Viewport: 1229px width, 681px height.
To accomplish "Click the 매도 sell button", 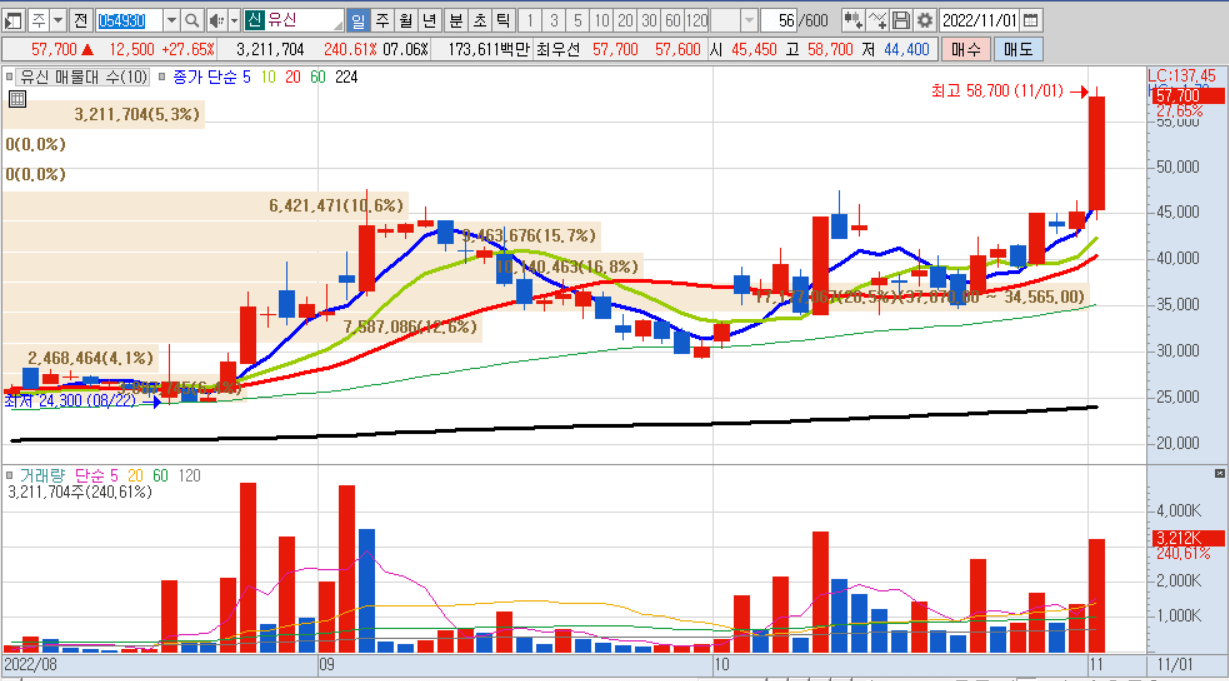I will tap(1018, 49).
